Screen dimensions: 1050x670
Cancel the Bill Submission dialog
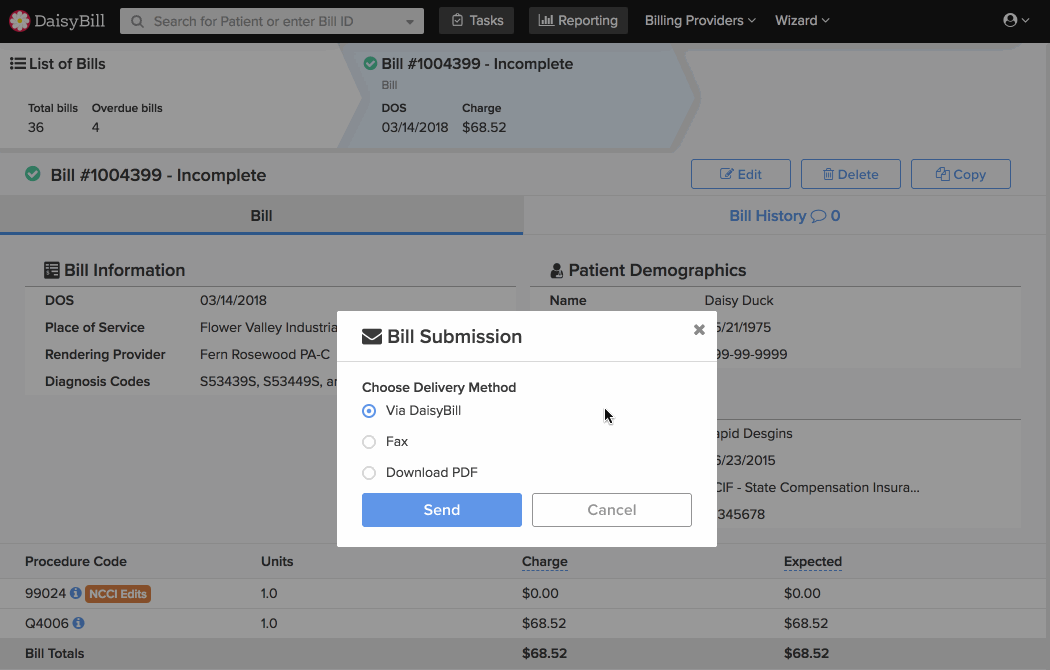click(612, 510)
